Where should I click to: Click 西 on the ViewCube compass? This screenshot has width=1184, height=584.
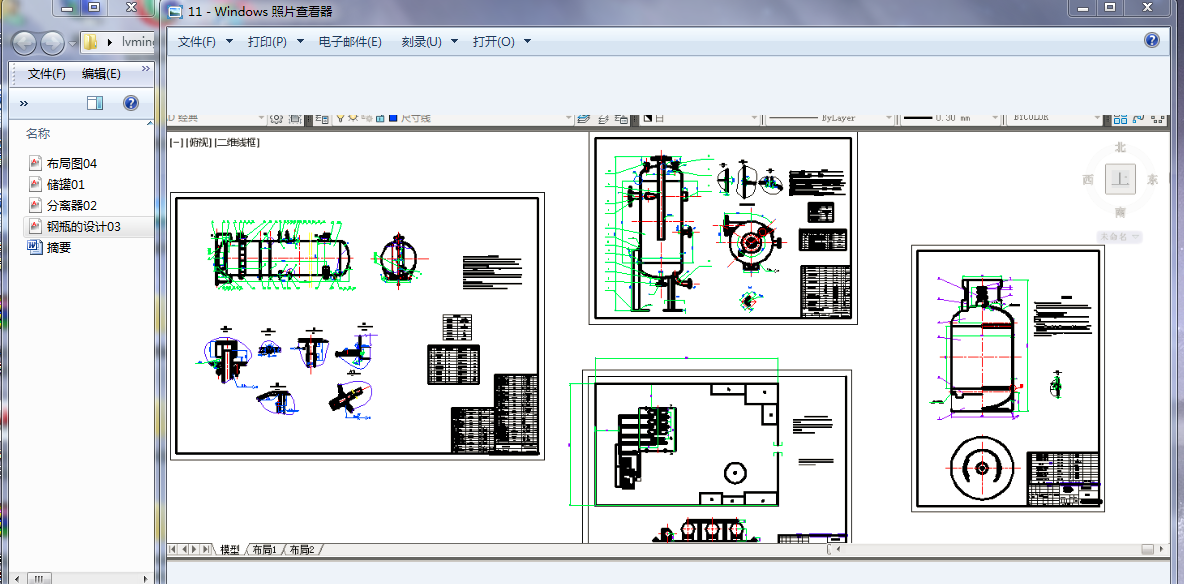point(1088,180)
